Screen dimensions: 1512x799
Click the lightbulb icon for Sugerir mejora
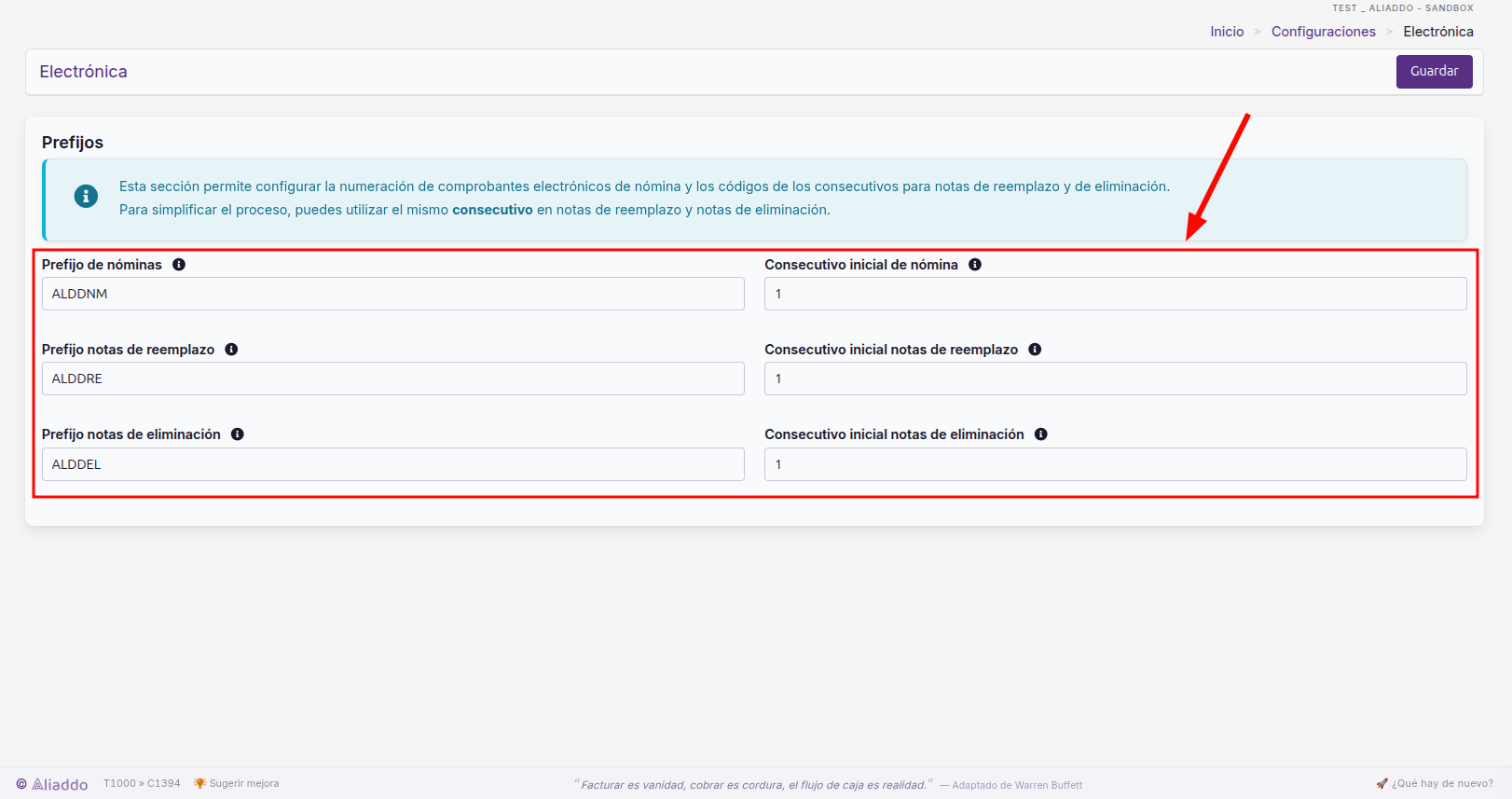(x=199, y=783)
